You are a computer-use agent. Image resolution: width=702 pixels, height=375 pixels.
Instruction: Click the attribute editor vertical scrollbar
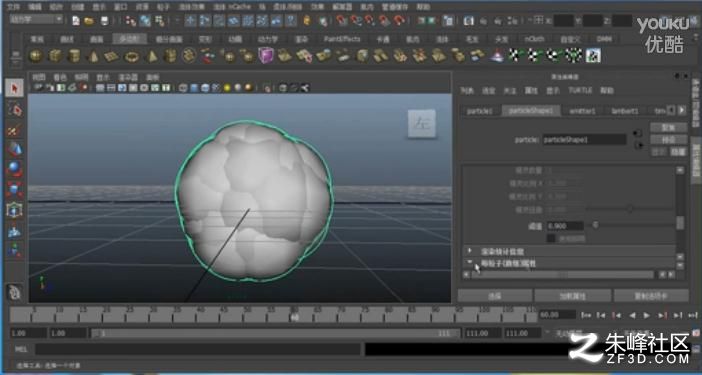[680, 222]
